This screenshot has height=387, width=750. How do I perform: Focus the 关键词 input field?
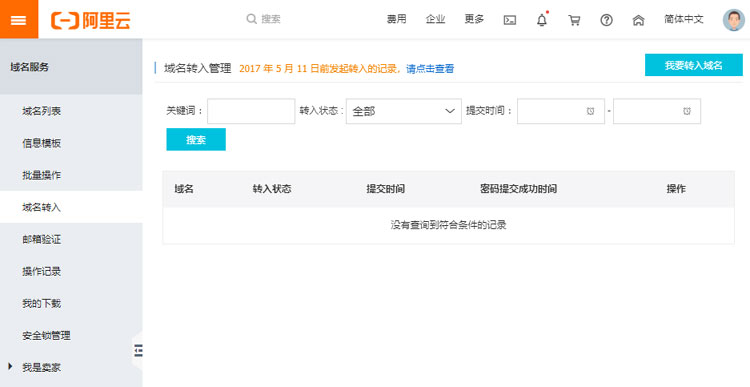point(251,111)
